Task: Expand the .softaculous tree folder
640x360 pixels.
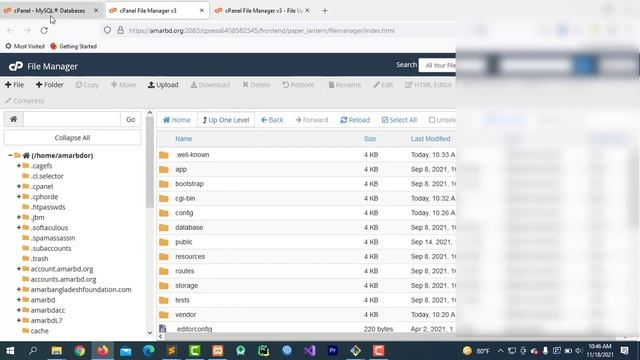Action: [x=19, y=227]
